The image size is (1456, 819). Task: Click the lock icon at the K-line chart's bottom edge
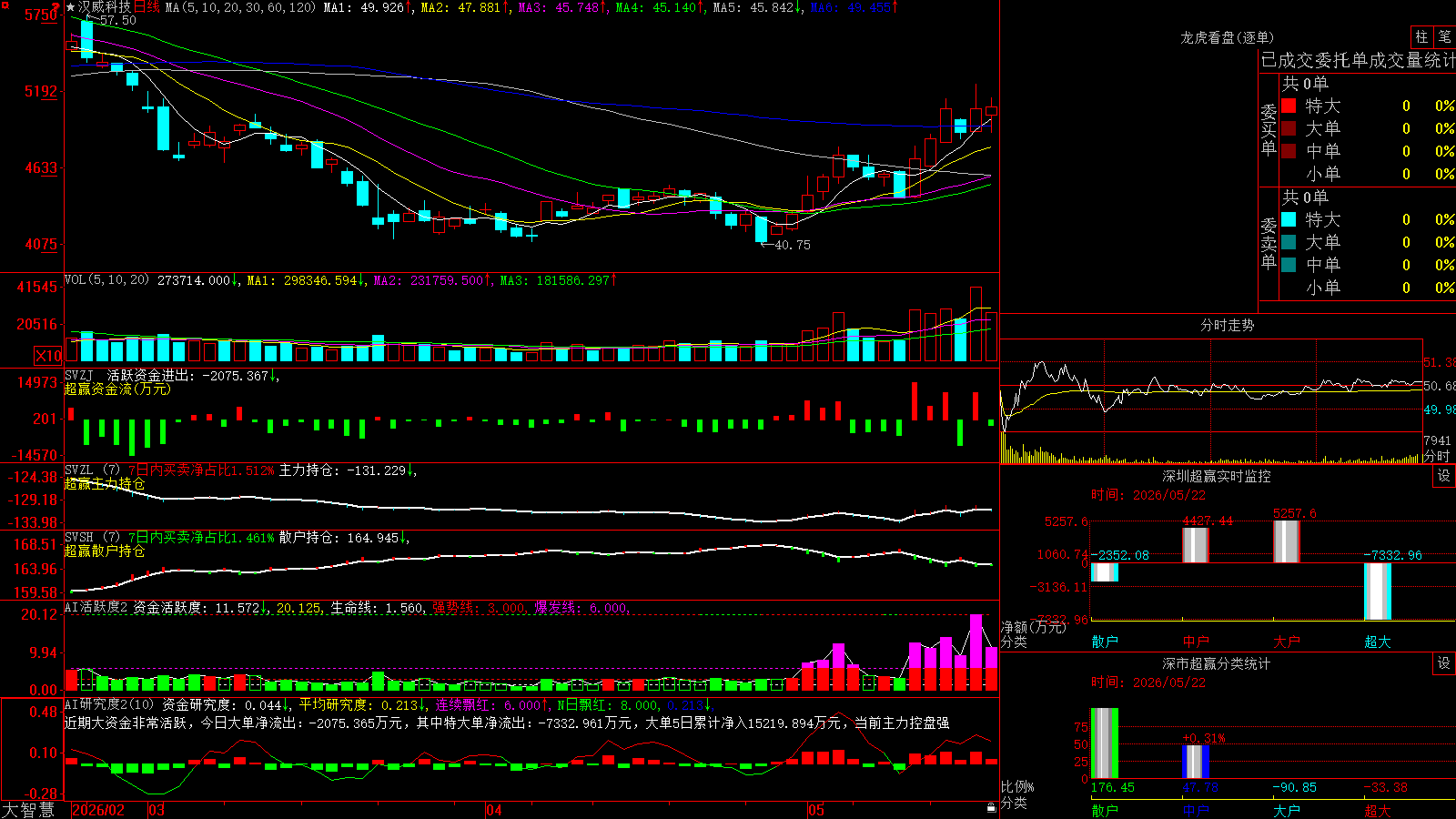(x=991, y=807)
